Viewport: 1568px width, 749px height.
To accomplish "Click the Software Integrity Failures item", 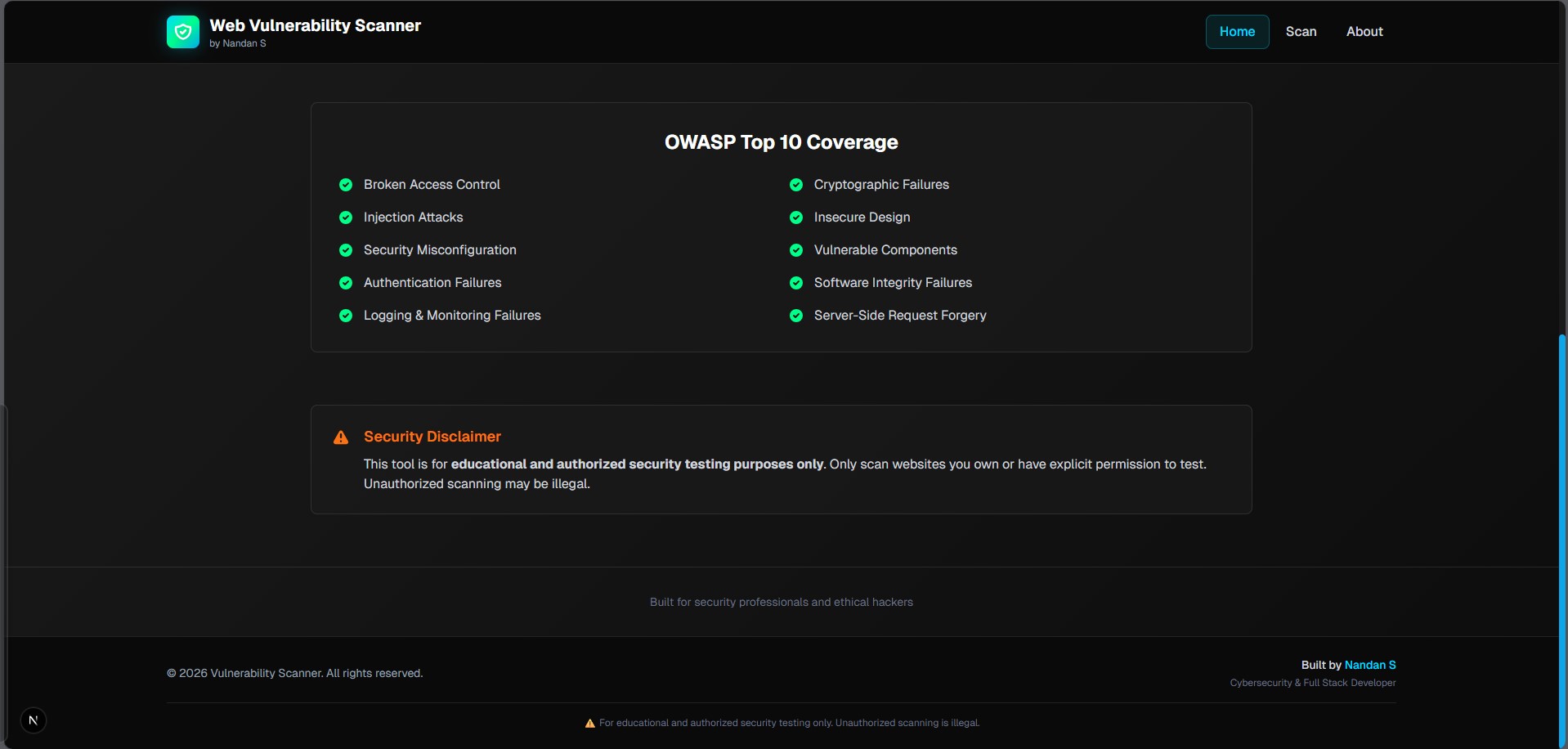I will (x=893, y=283).
